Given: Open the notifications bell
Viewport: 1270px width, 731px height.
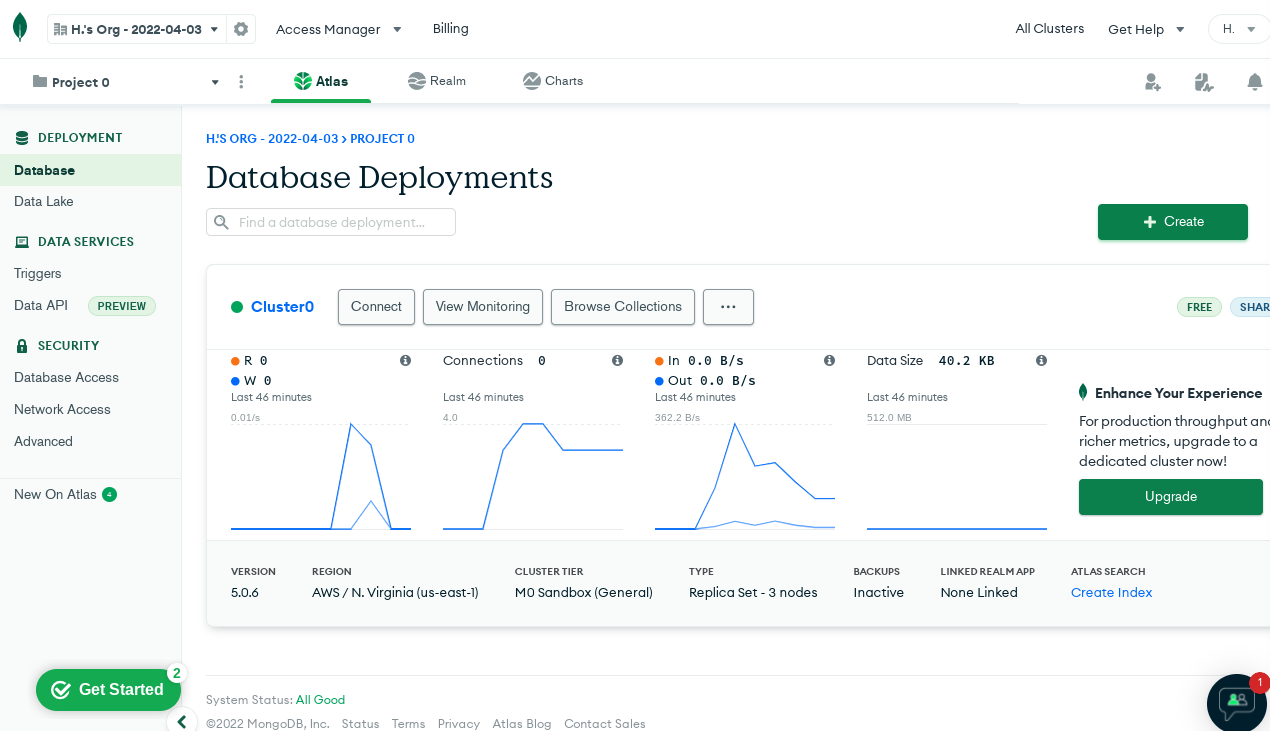Looking at the screenshot, I should 1254,82.
